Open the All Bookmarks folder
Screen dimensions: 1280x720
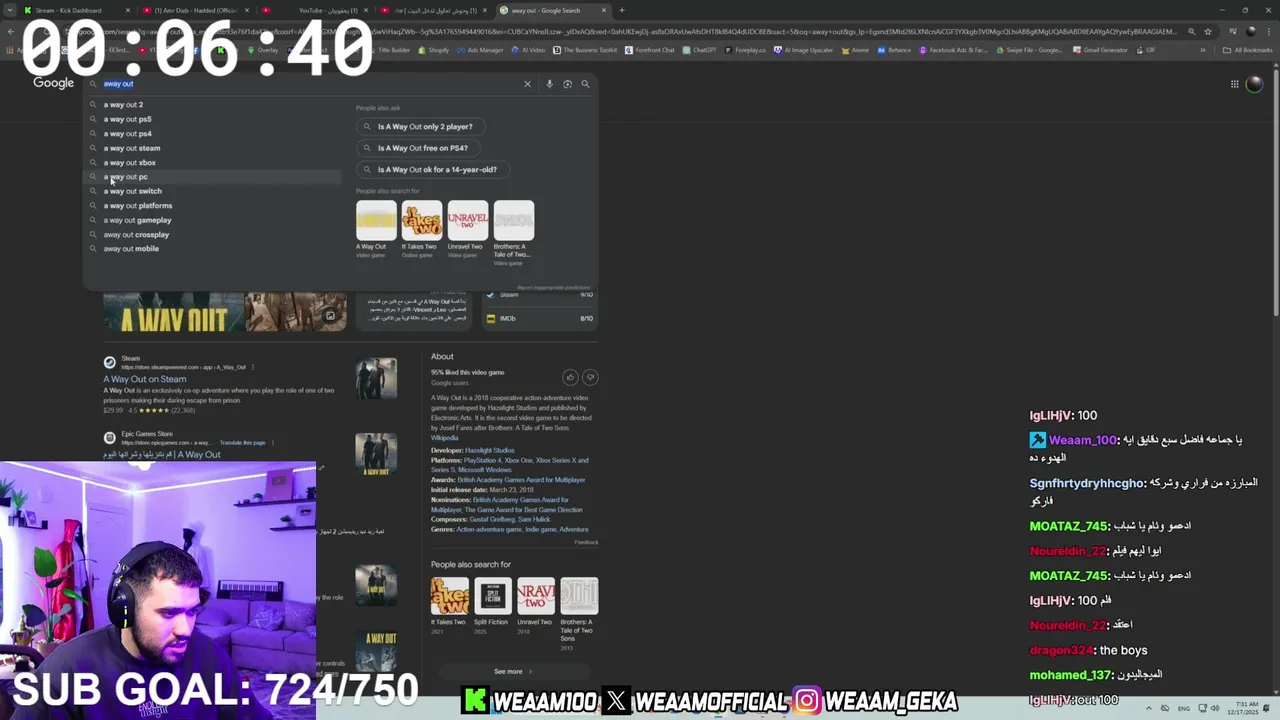coord(1248,50)
